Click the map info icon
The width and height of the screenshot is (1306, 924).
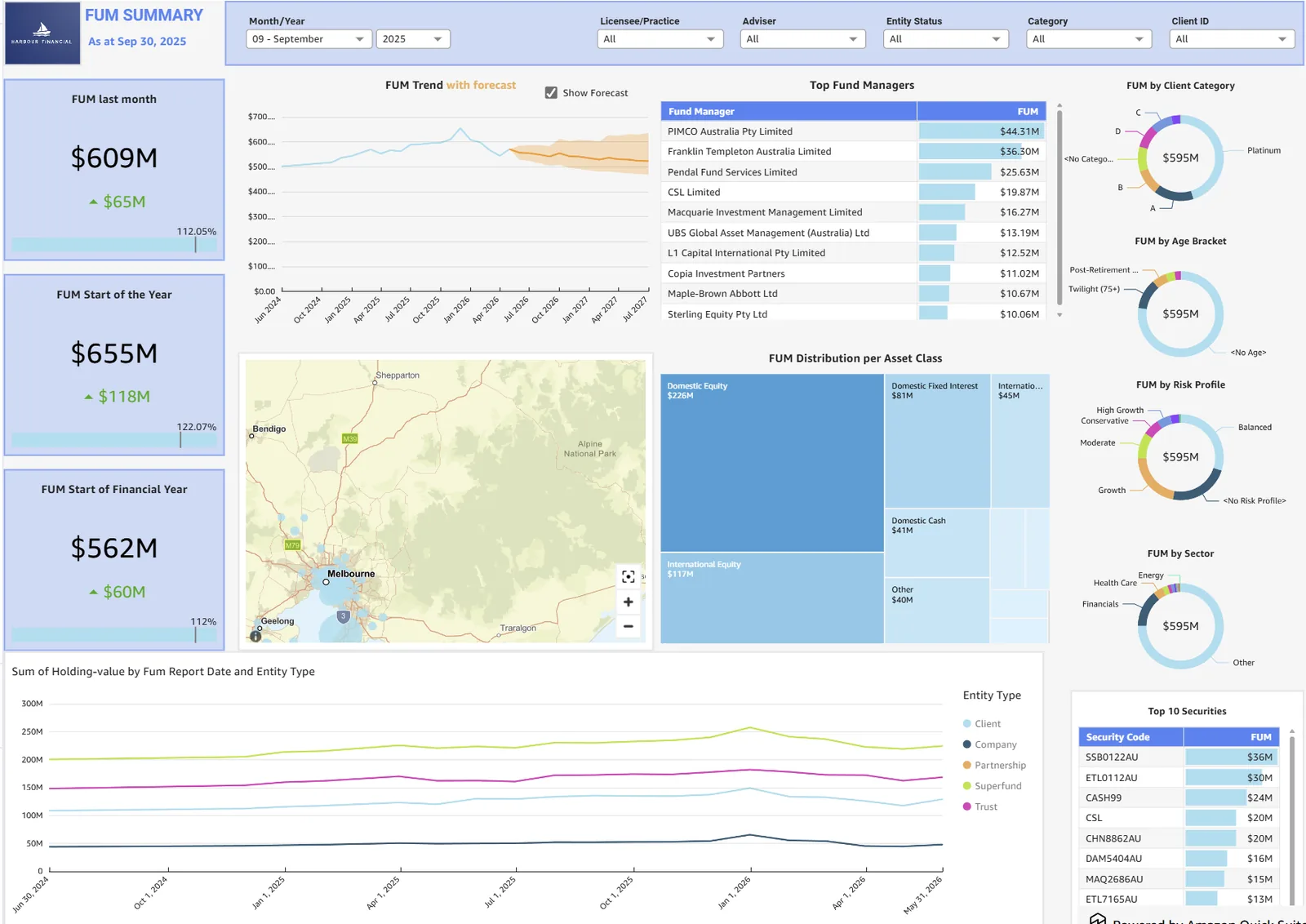(x=255, y=636)
